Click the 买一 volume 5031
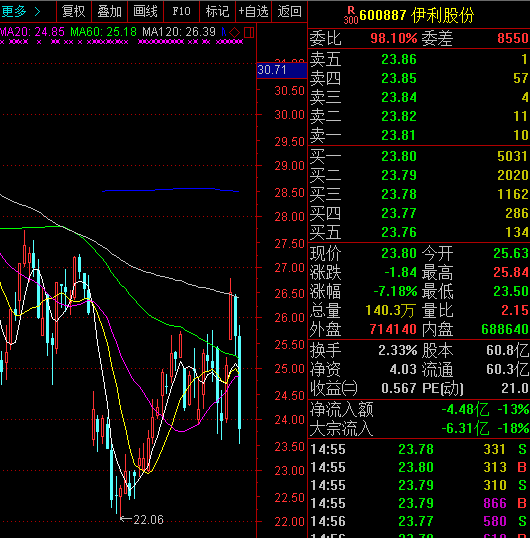 513,156
